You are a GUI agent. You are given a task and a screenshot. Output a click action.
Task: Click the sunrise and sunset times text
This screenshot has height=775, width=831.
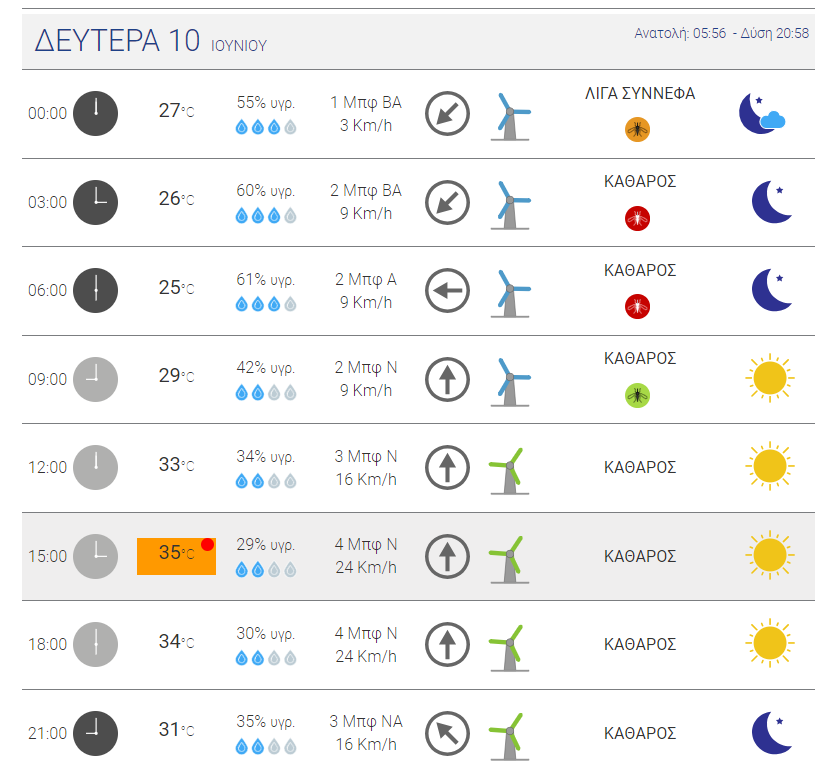[x=721, y=33]
